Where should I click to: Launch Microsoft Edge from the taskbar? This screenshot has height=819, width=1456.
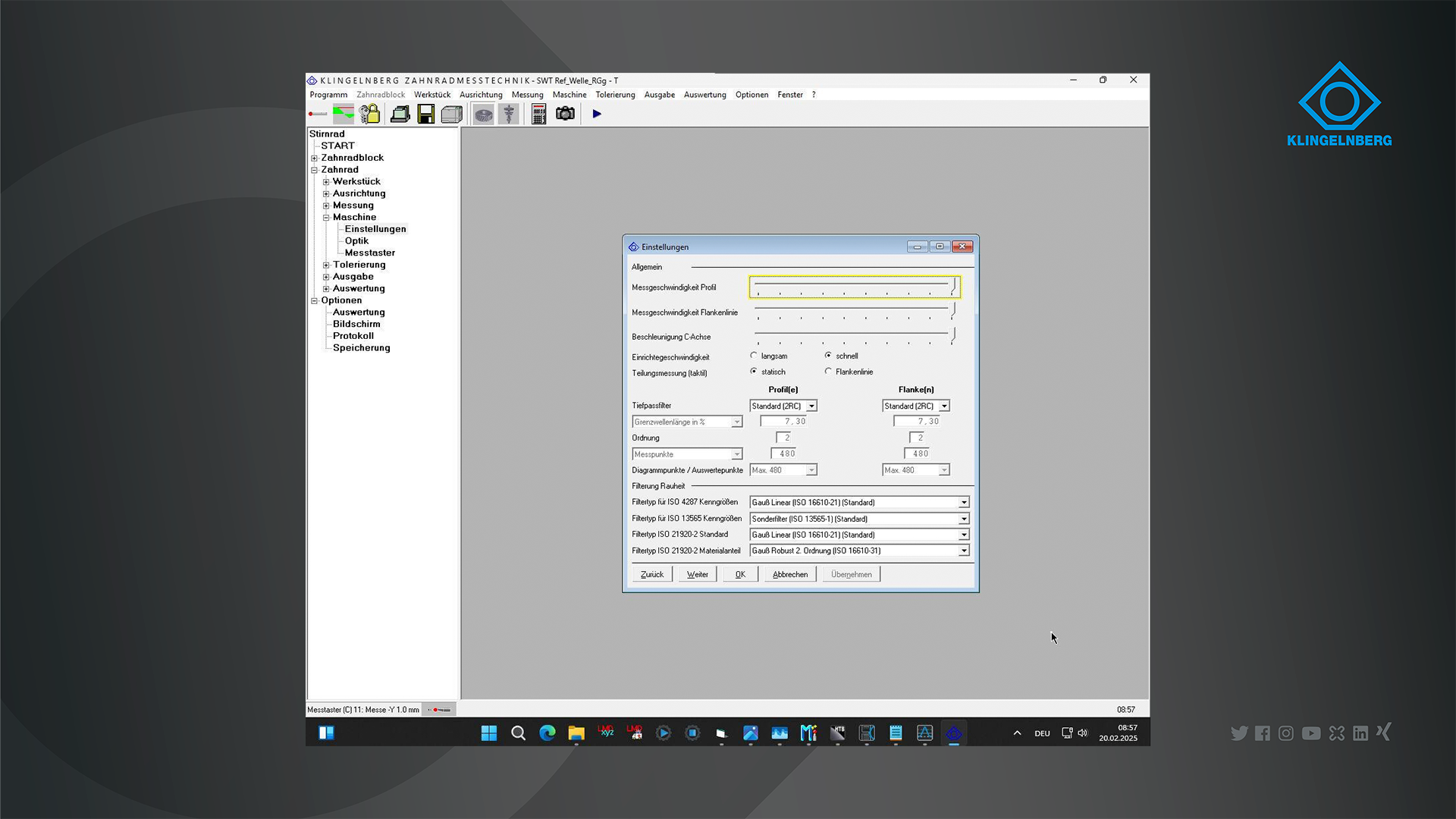[x=548, y=733]
